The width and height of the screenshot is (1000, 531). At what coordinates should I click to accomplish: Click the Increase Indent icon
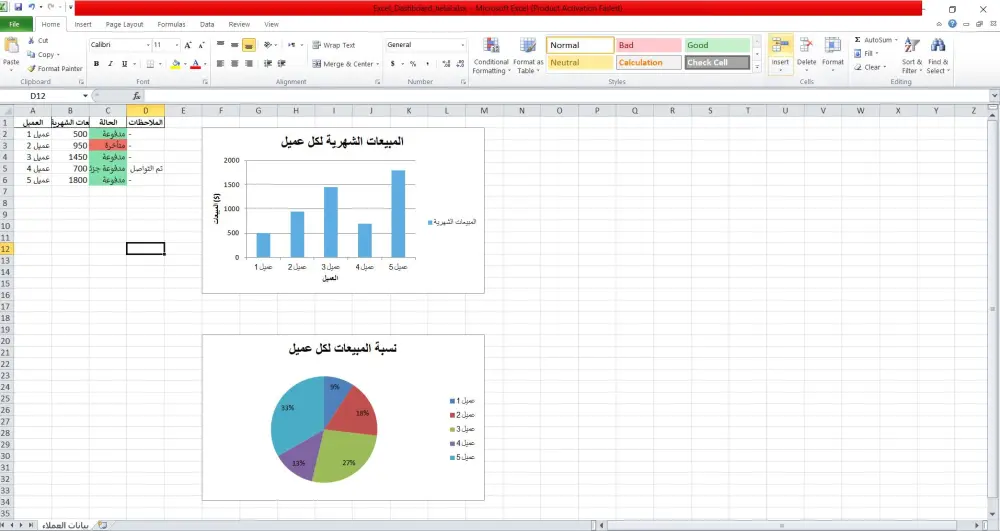pyautogui.click(x=281, y=64)
